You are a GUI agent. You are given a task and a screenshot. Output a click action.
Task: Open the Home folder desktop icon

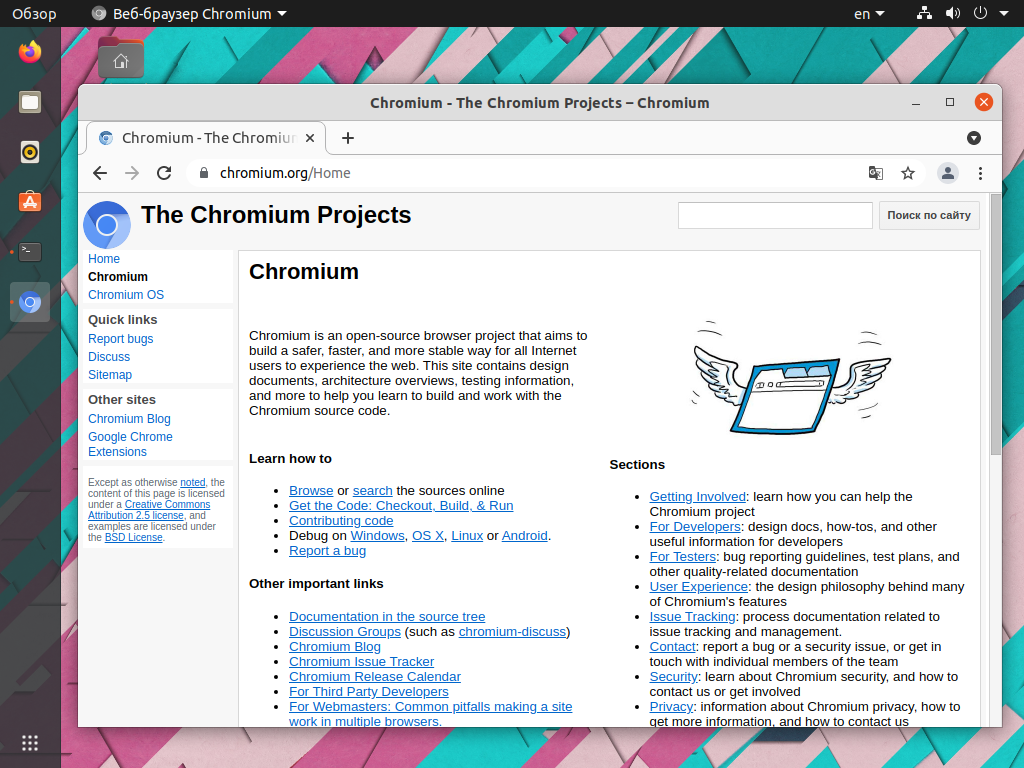(x=121, y=58)
